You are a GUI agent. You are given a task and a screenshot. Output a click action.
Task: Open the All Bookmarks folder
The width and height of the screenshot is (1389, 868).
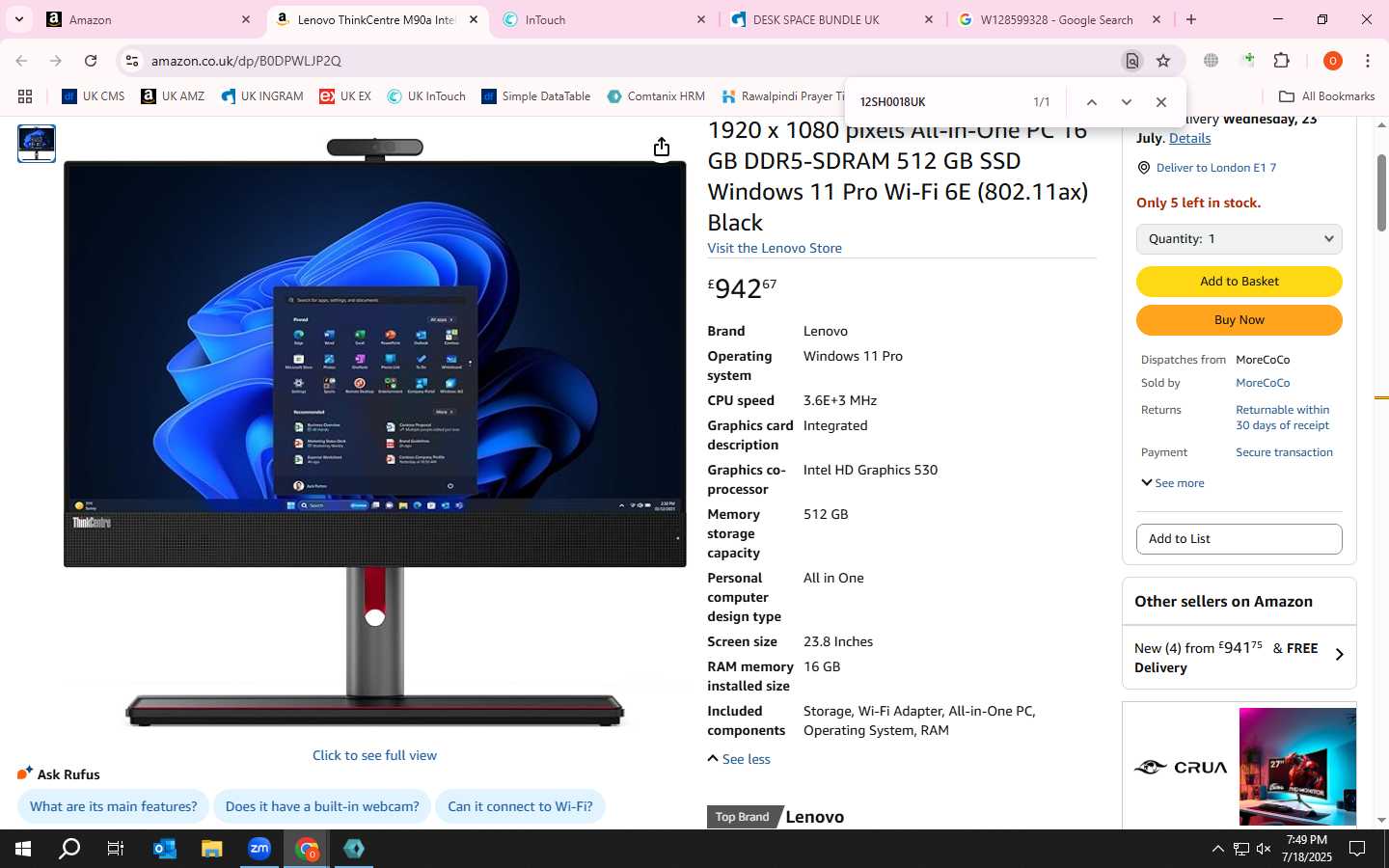pos(1326,96)
